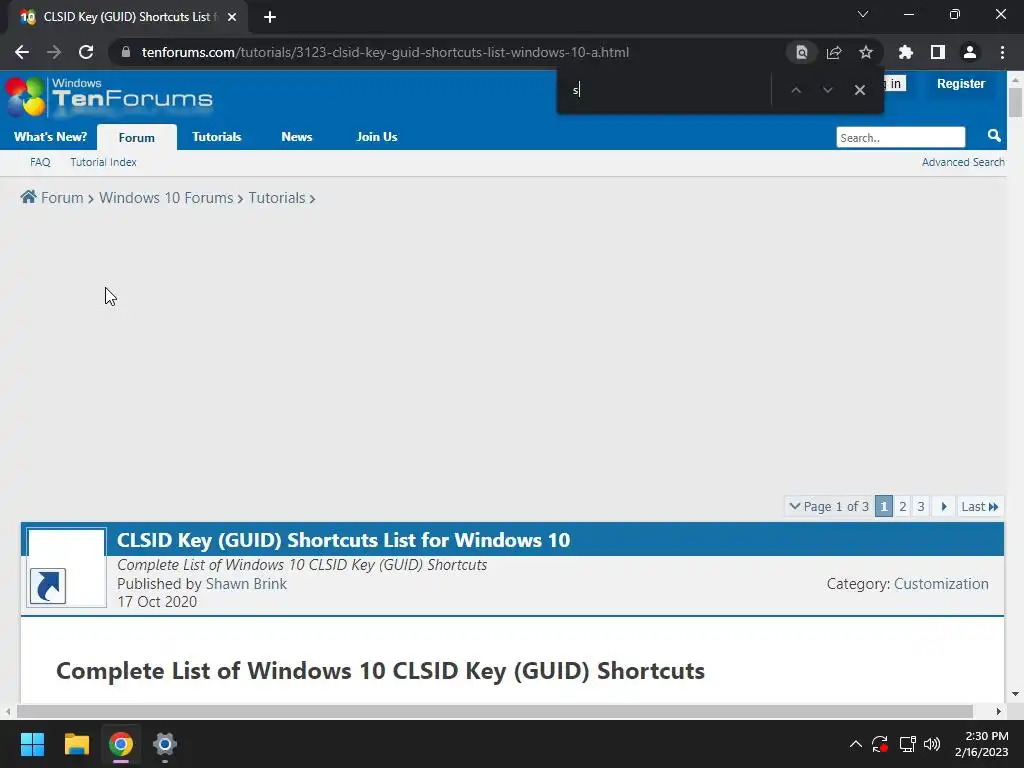Image resolution: width=1024 pixels, height=768 pixels.
Task: Open the Tutorial Index link
Action: [x=103, y=162]
